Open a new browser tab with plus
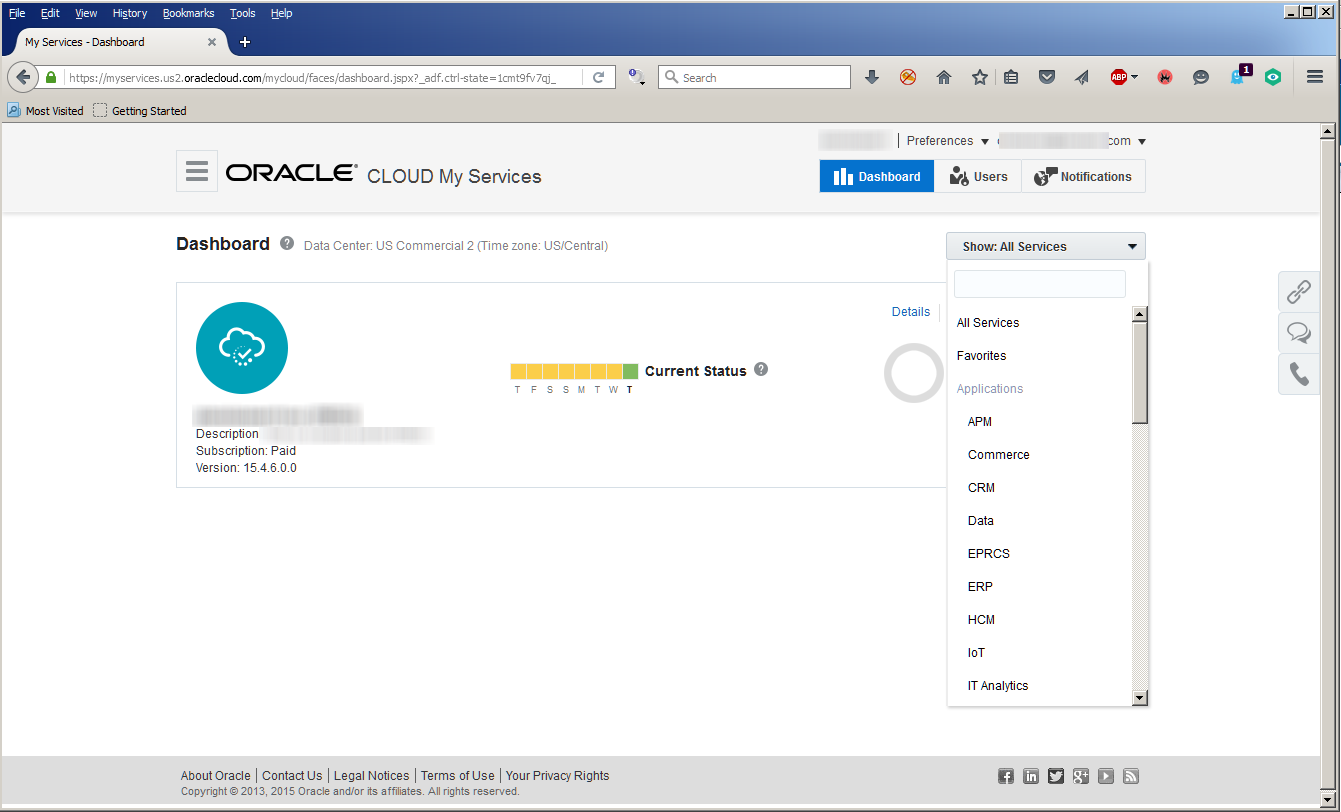Viewport: 1341px width, 812px height. [245, 42]
